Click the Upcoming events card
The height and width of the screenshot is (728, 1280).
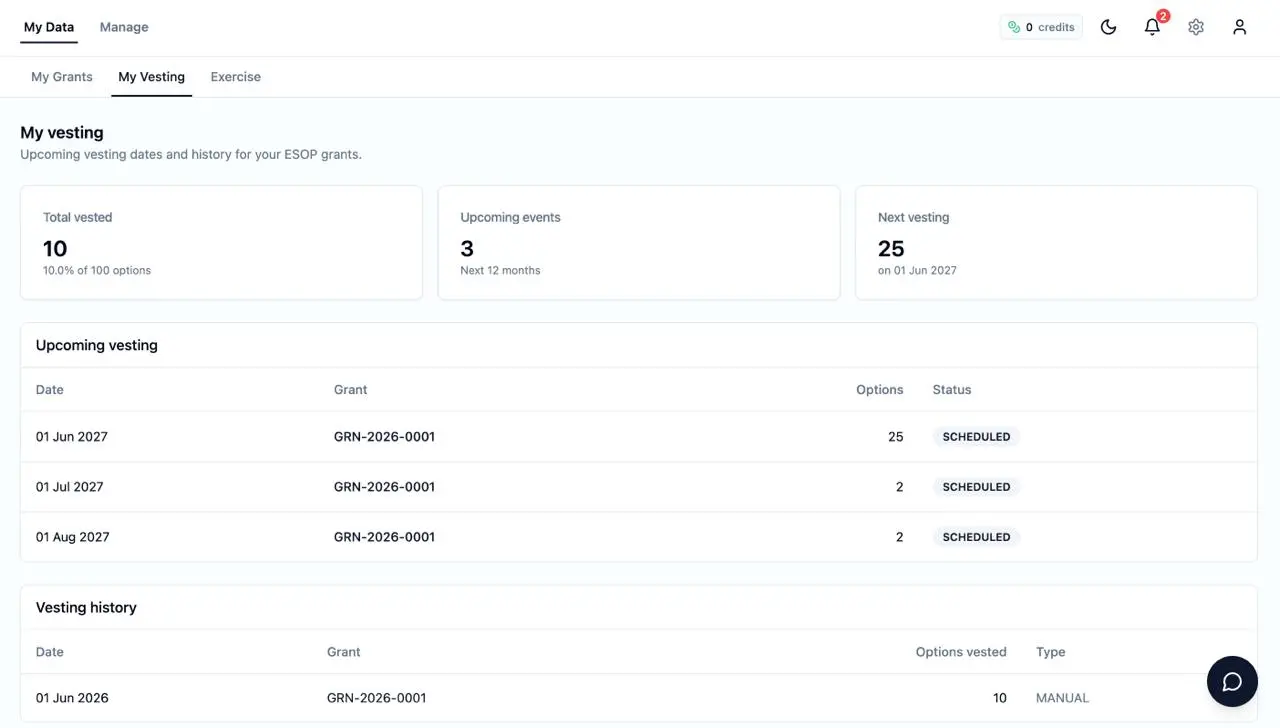point(639,242)
